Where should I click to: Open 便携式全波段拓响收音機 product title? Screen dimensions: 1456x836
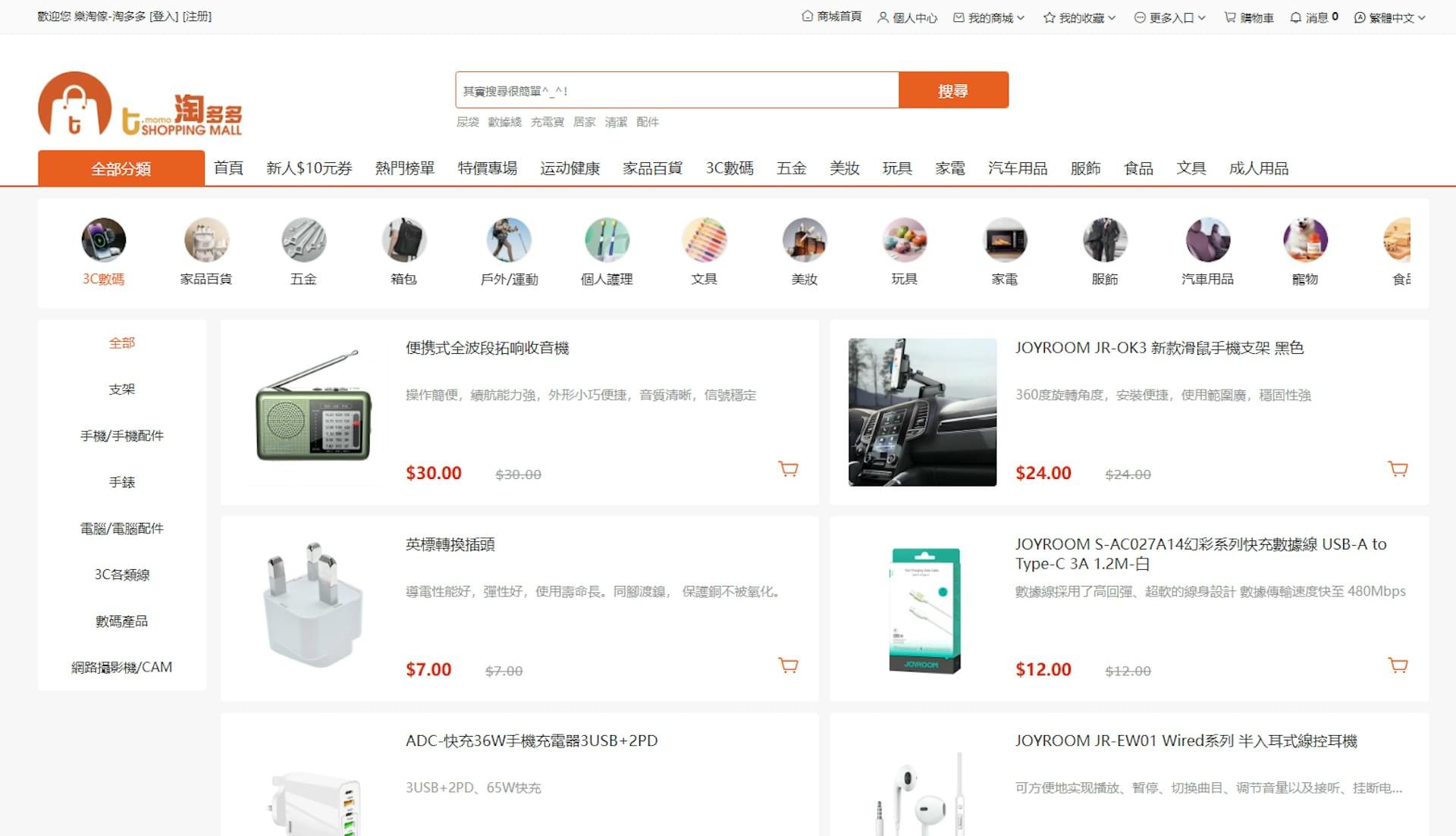coord(488,348)
